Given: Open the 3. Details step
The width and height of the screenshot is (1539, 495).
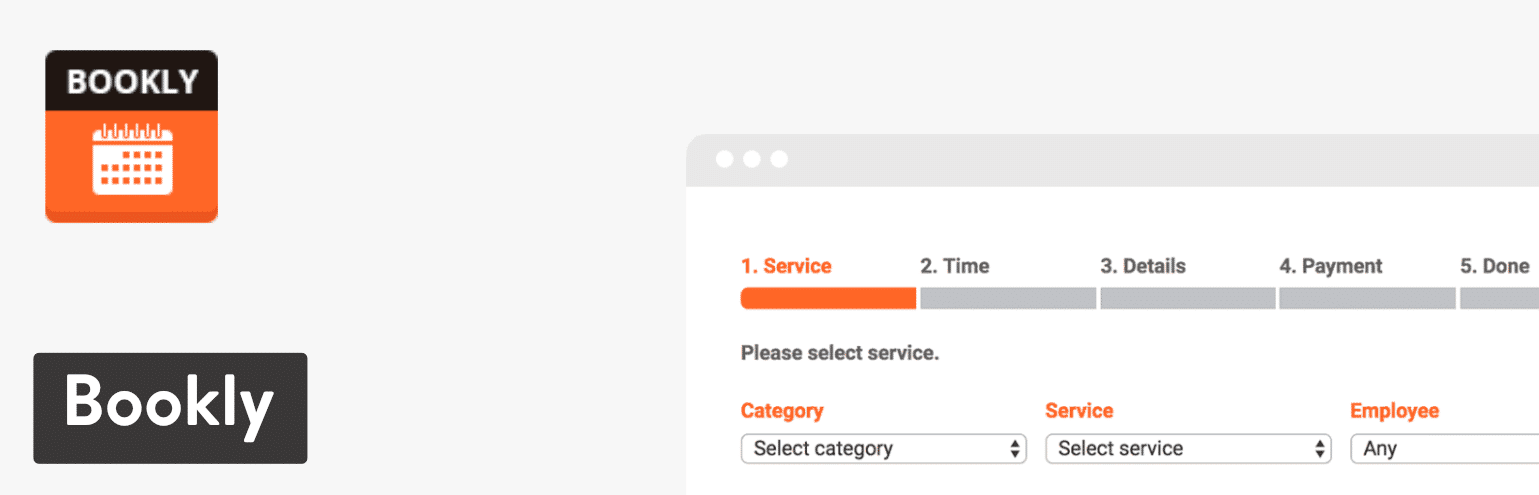Looking at the screenshot, I should 1142,266.
